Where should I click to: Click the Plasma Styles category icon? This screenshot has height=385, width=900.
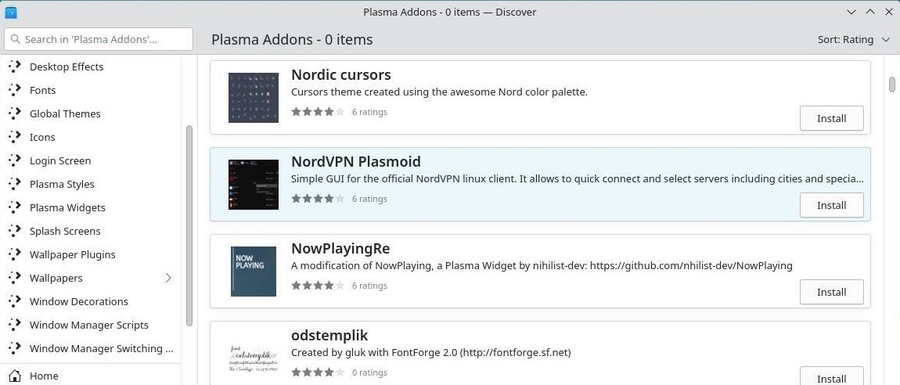[x=15, y=184]
